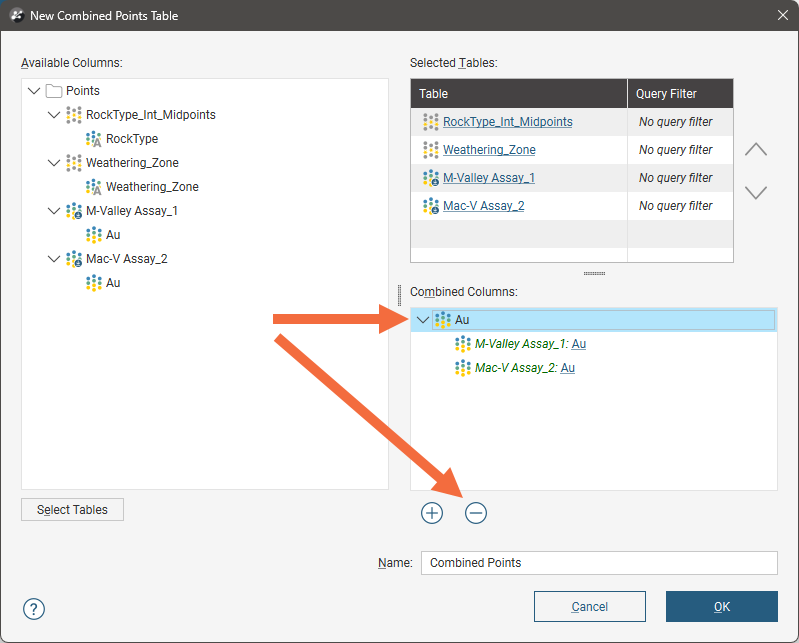Collapse the Au combined column group
Image resolution: width=799 pixels, height=643 pixels.
tap(422, 320)
